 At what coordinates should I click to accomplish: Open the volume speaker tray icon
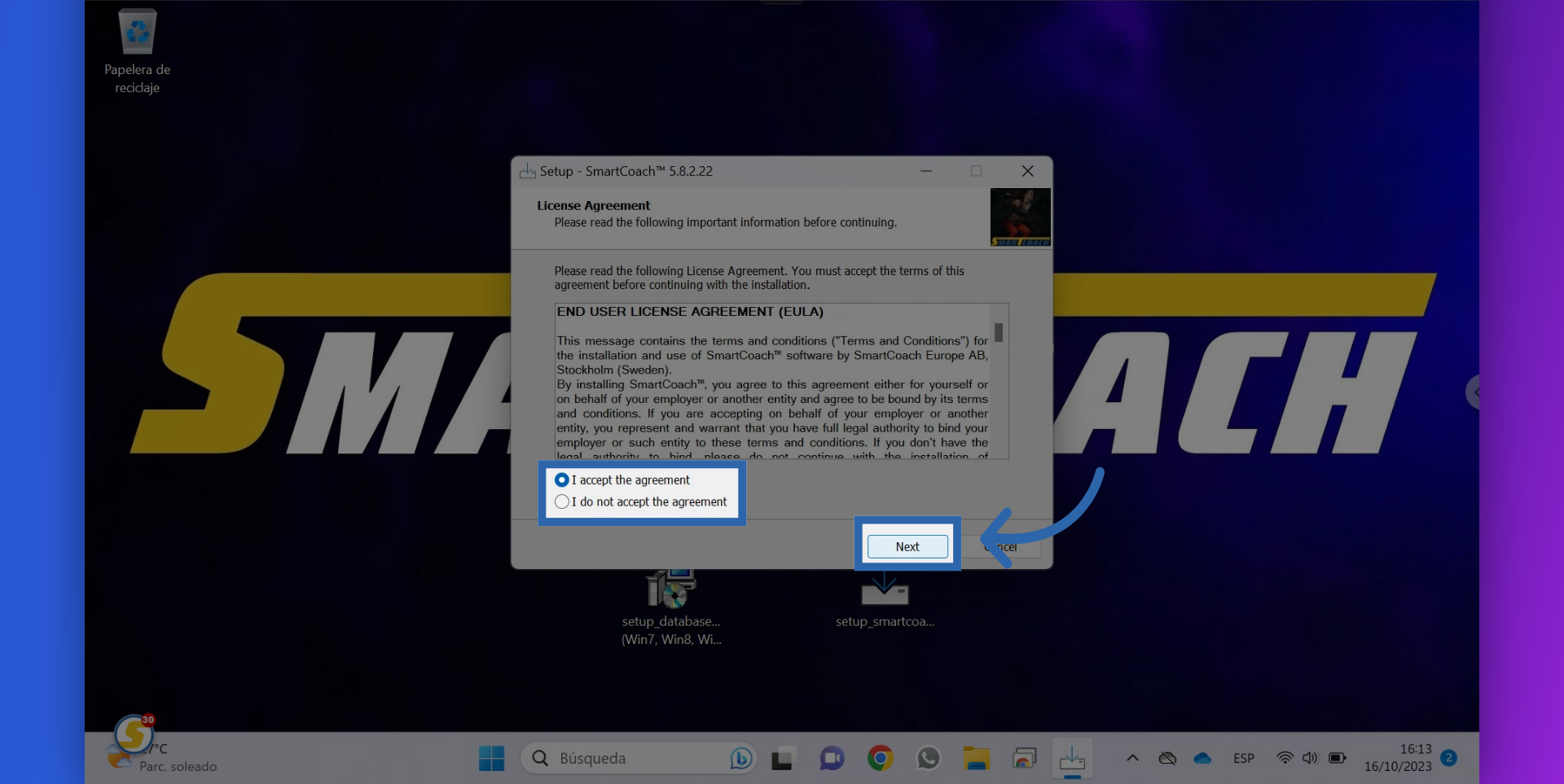tap(1310, 759)
